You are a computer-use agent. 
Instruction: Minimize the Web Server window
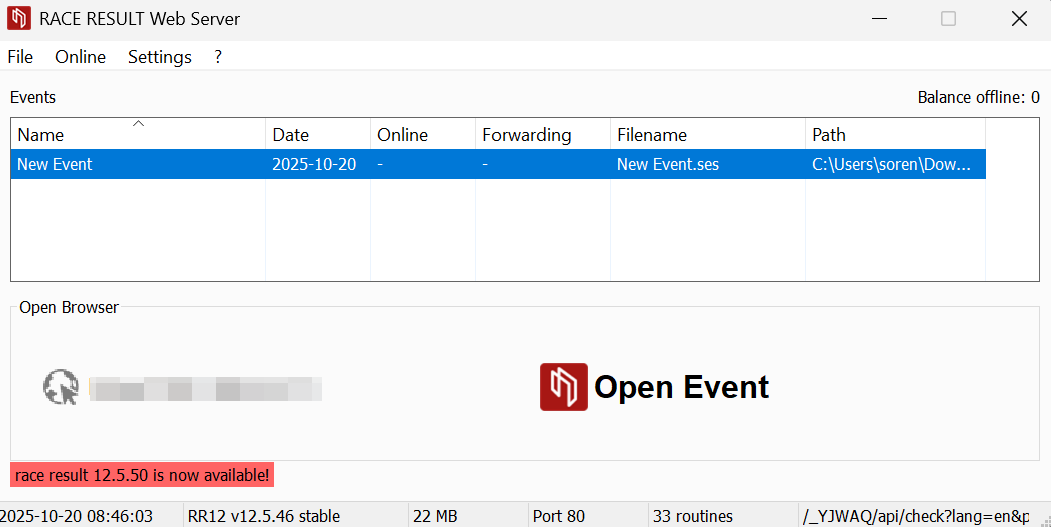pyautogui.click(x=879, y=19)
